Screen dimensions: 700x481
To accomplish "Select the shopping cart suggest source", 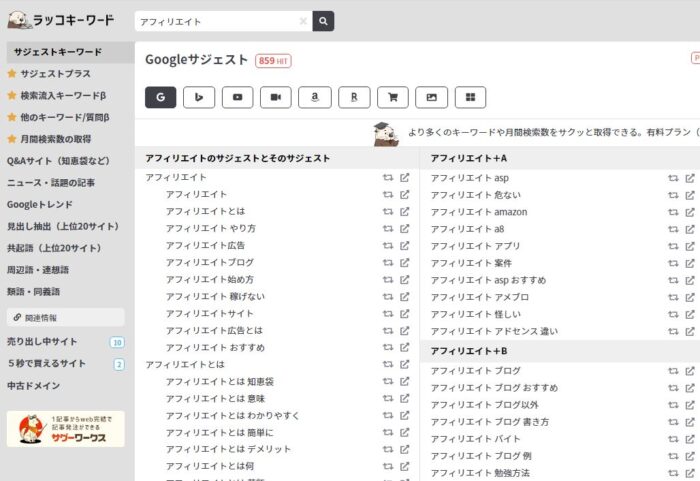I will coord(392,97).
